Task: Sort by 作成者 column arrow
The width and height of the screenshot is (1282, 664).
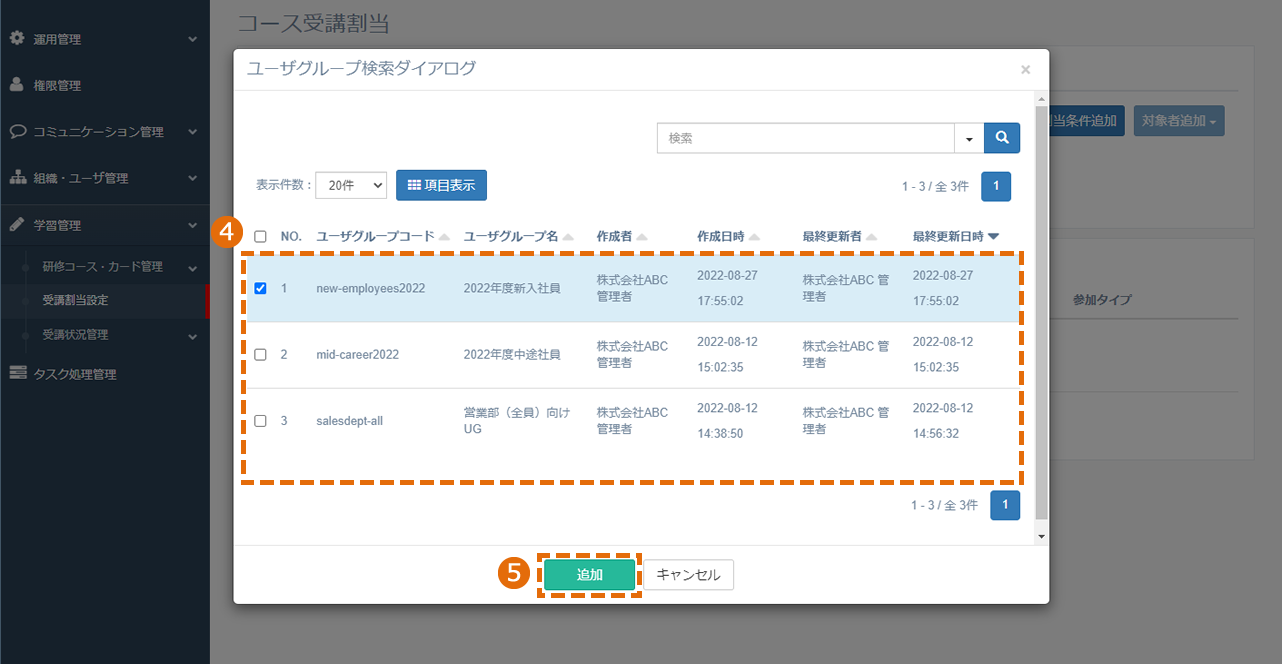Action: [x=642, y=237]
